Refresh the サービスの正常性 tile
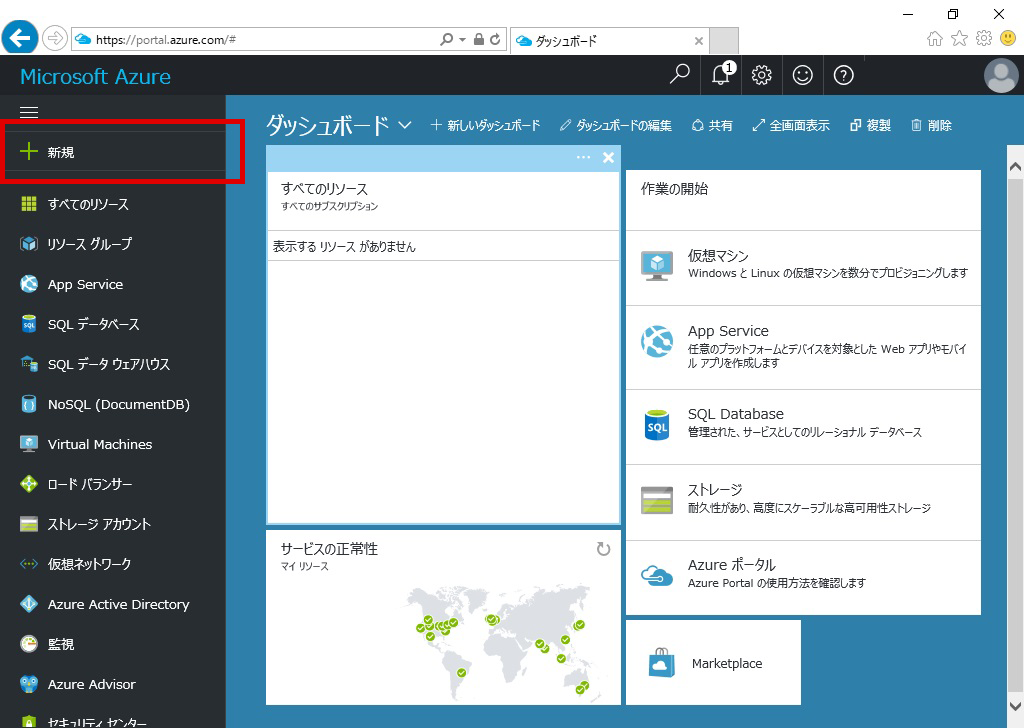1024x728 pixels. point(603,549)
